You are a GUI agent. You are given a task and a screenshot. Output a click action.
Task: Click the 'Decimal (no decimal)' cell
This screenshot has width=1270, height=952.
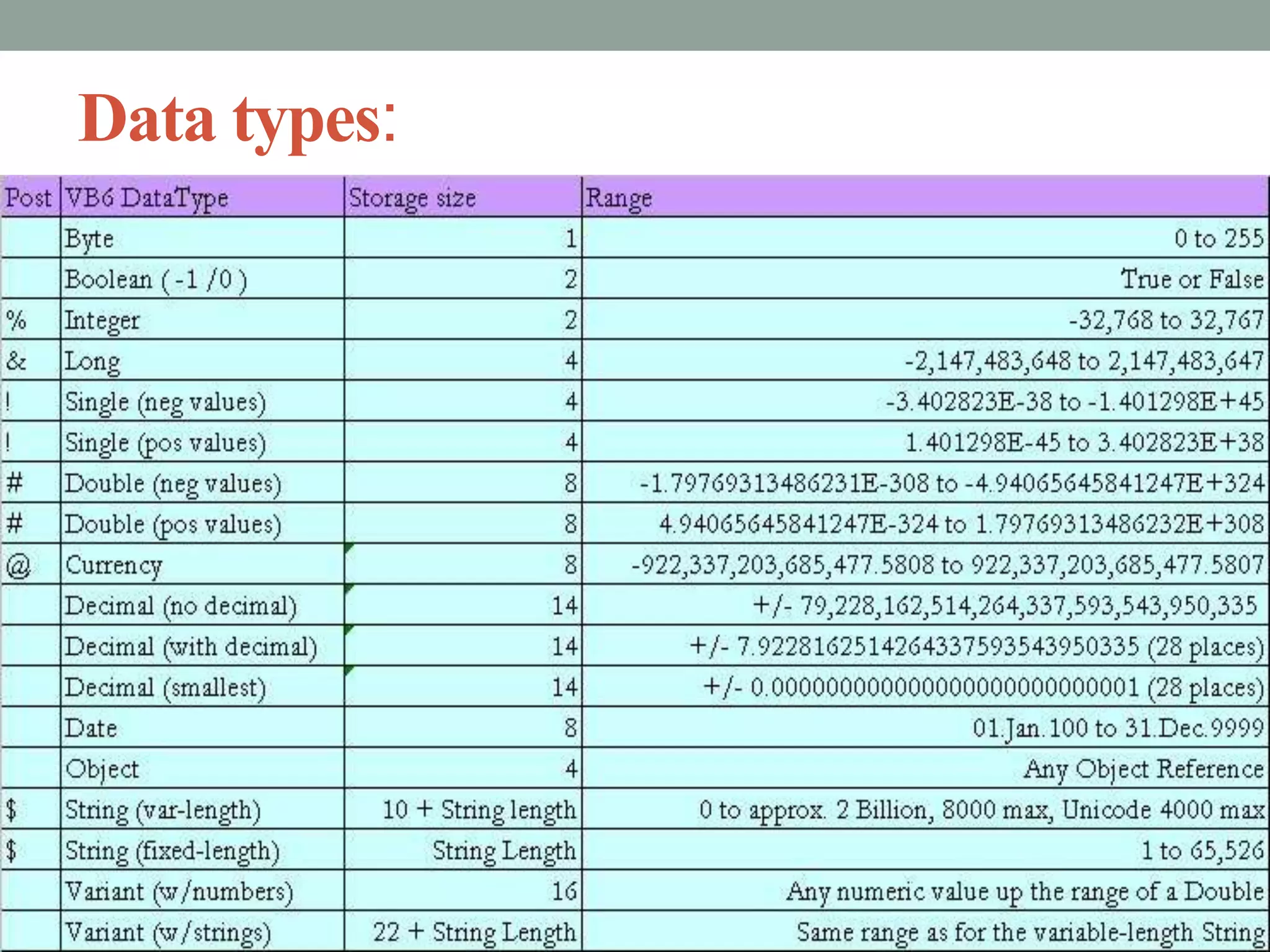click(x=203, y=606)
